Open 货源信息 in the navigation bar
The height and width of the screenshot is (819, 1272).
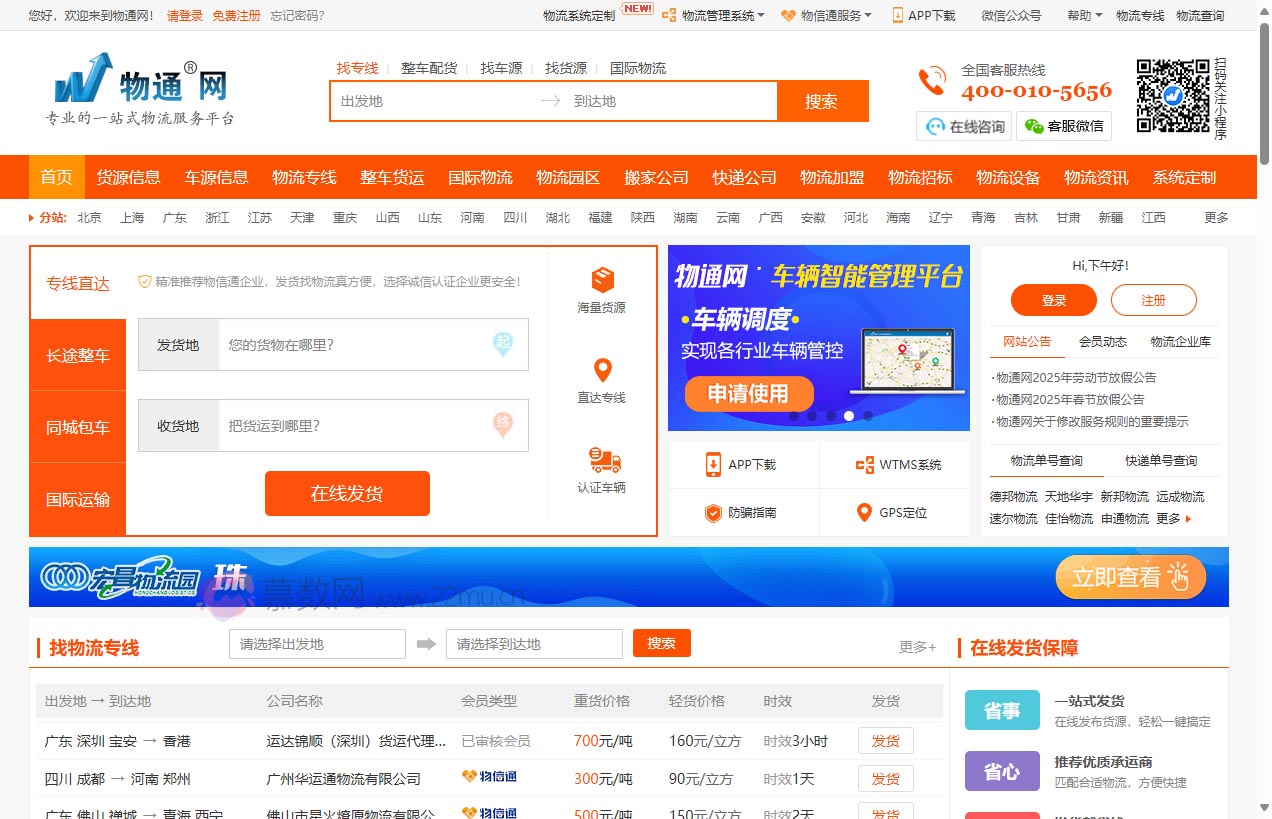point(128,176)
